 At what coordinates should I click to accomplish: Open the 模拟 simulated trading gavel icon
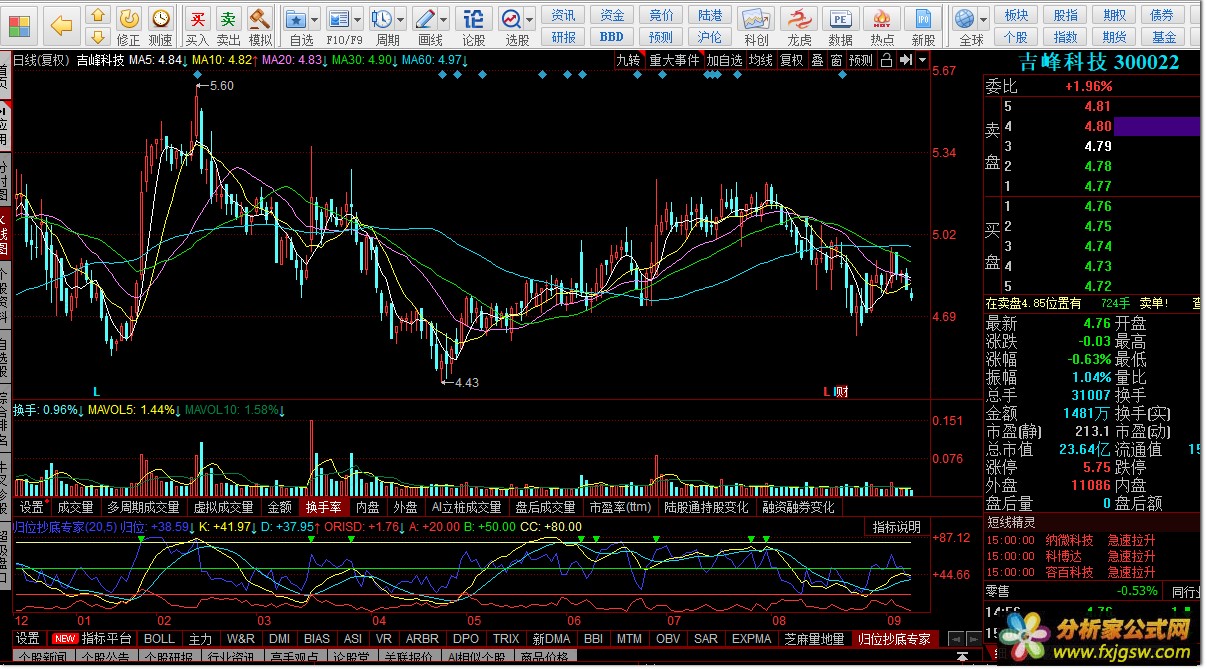point(260,26)
